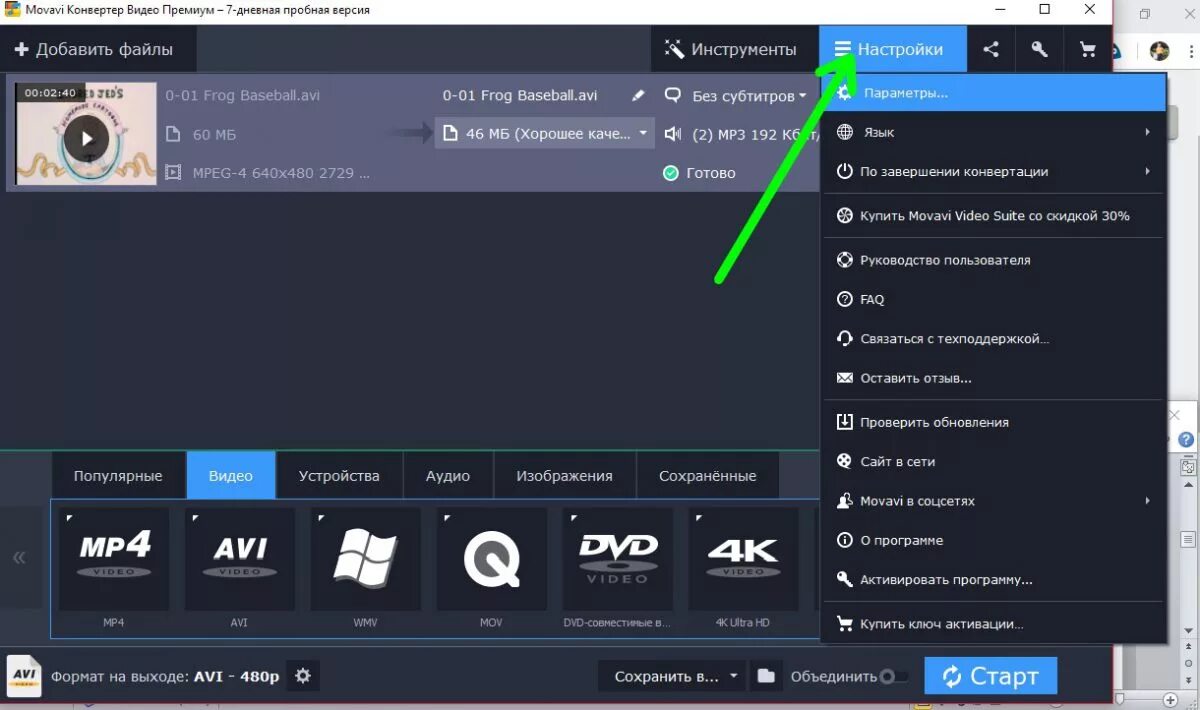Click the key activation icon in toolbar

pos(1039,49)
